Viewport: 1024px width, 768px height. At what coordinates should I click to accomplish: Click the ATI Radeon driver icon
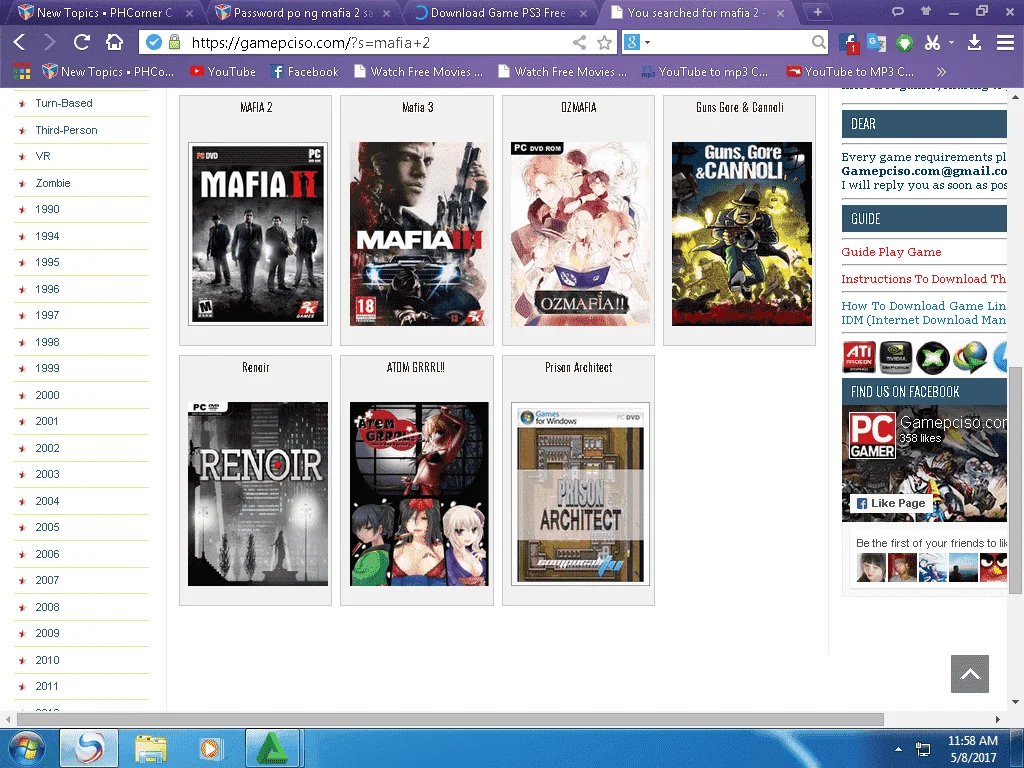click(x=859, y=357)
